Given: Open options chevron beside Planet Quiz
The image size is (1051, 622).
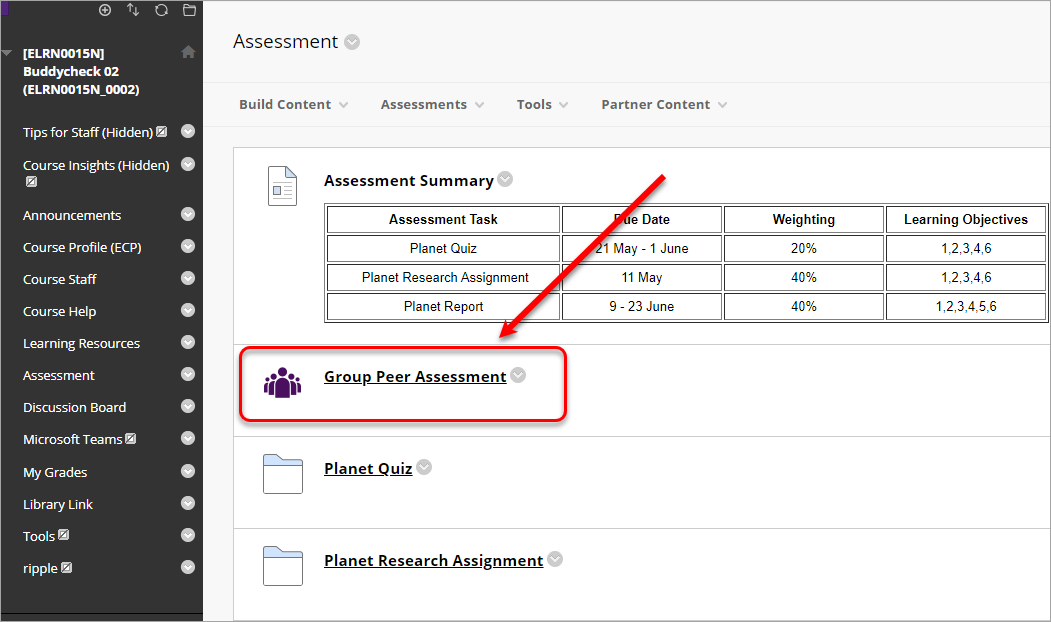Looking at the screenshot, I should coord(424,467).
